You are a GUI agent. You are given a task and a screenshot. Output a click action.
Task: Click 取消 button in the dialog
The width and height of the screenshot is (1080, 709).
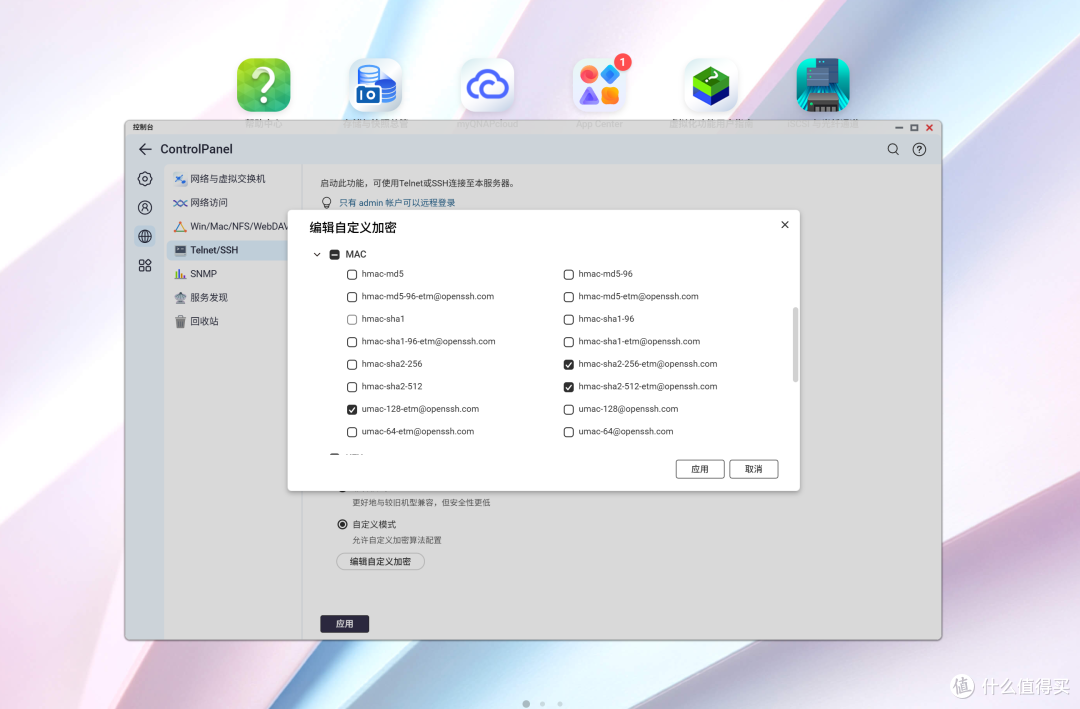[754, 469]
